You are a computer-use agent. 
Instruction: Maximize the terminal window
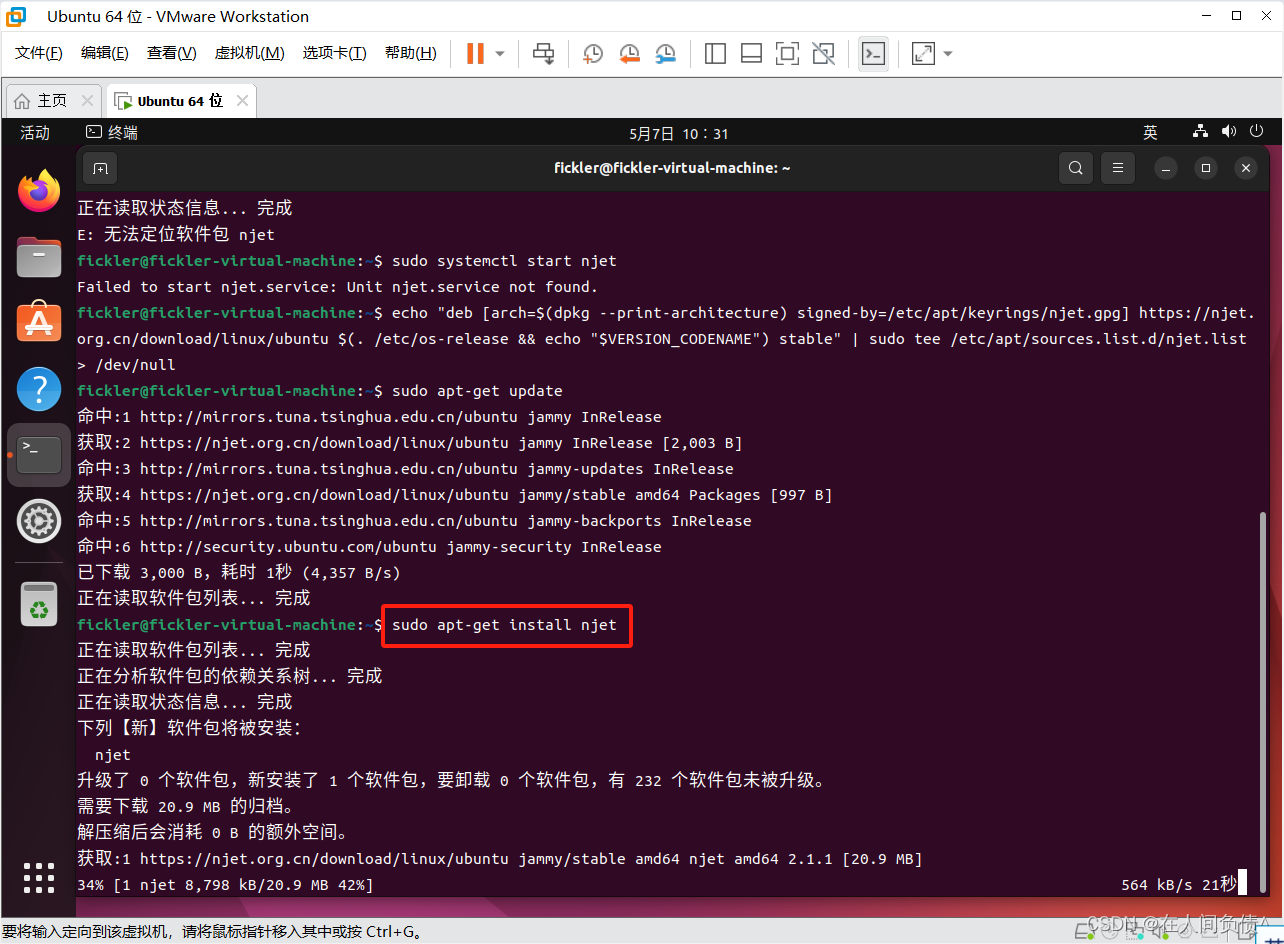(1206, 168)
